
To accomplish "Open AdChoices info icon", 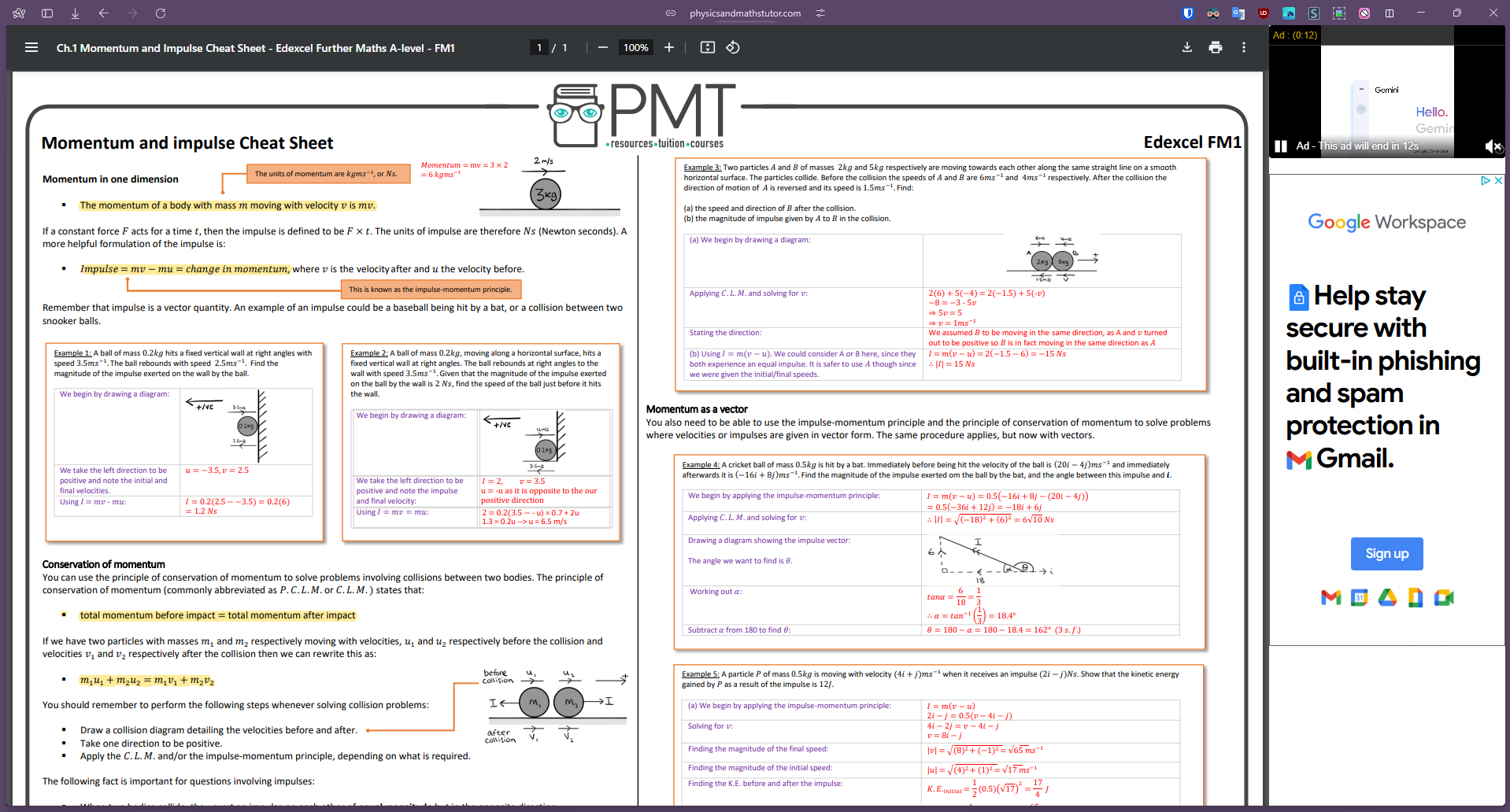I will point(1486,180).
